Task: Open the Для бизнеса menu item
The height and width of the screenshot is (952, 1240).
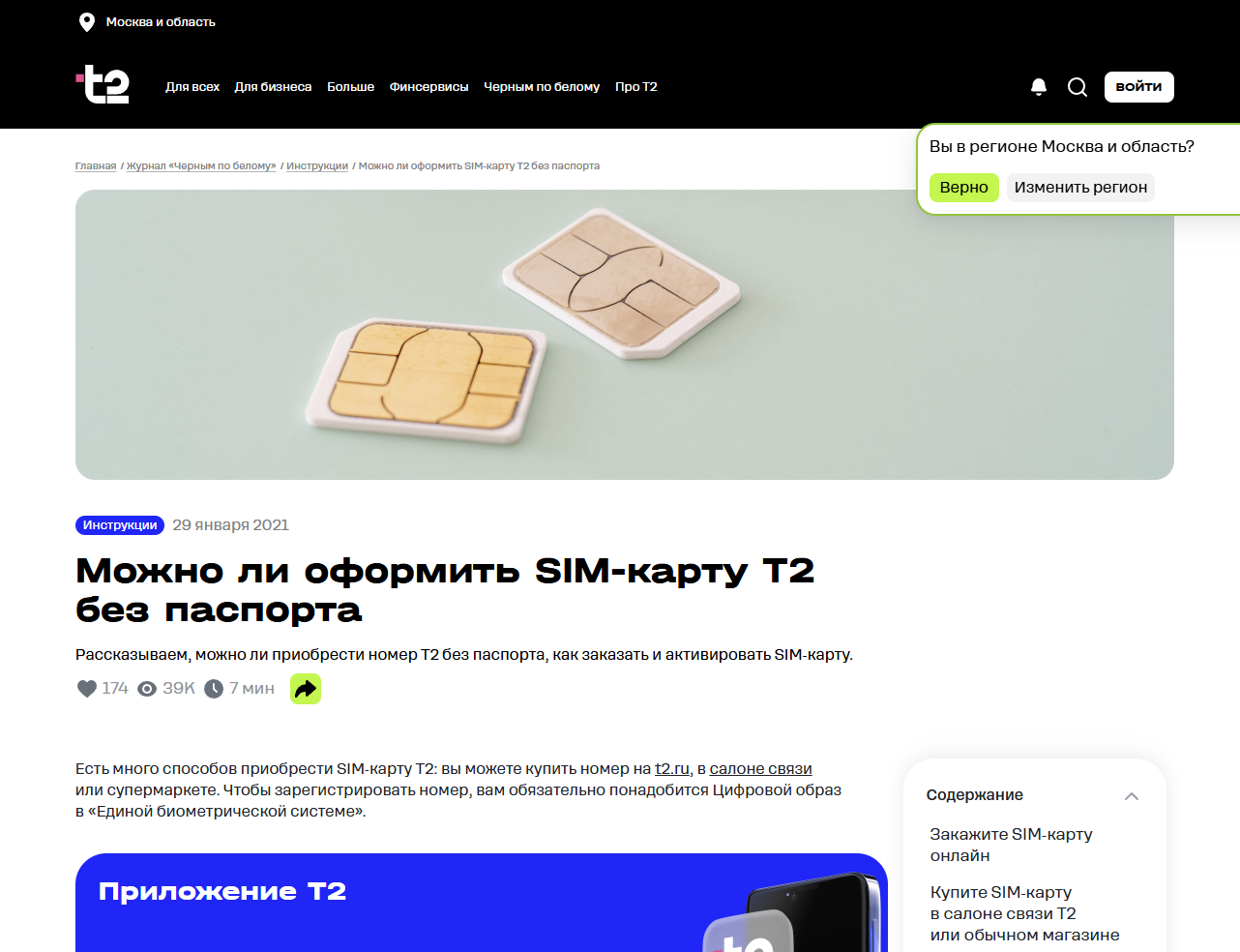Action: (x=273, y=87)
